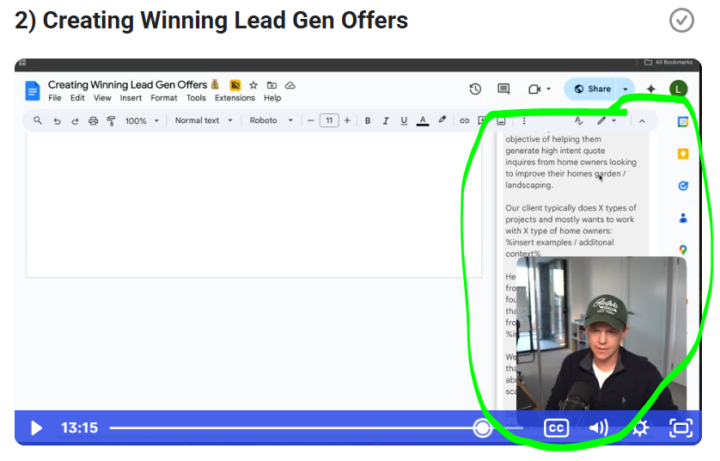
Task: Open the Gemini sparkle icon
Action: tap(651, 89)
